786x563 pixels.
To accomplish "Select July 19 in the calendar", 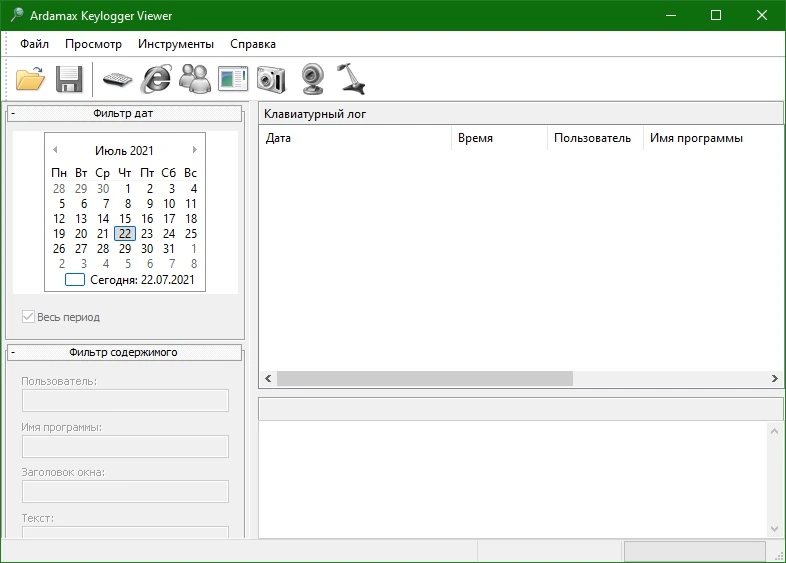I will click(59, 234).
